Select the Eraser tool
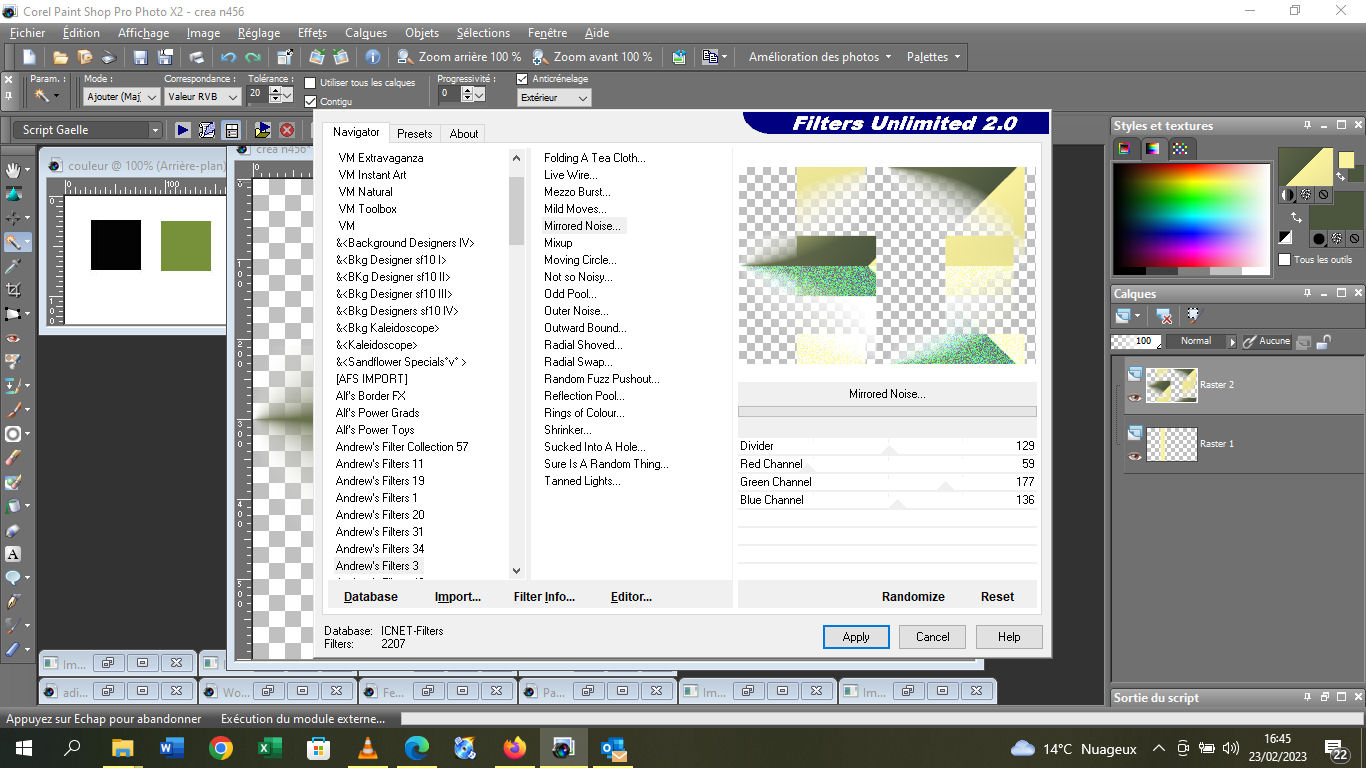 (x=13, y=458)
